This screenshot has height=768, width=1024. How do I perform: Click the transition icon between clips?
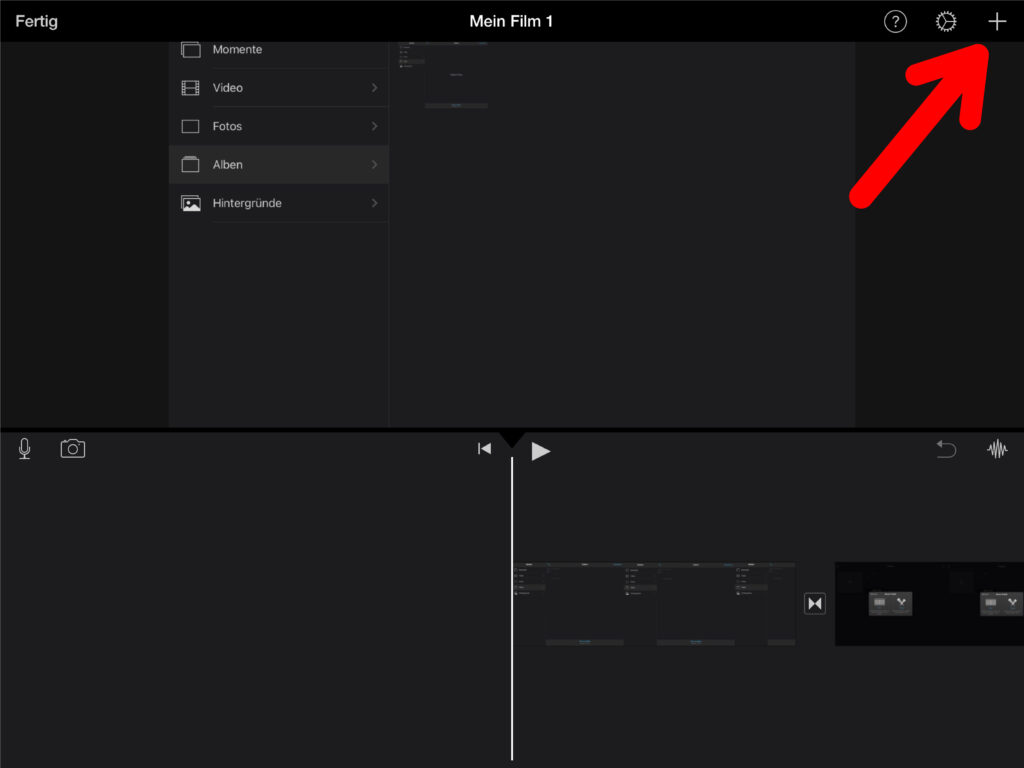tap(815, 604)
